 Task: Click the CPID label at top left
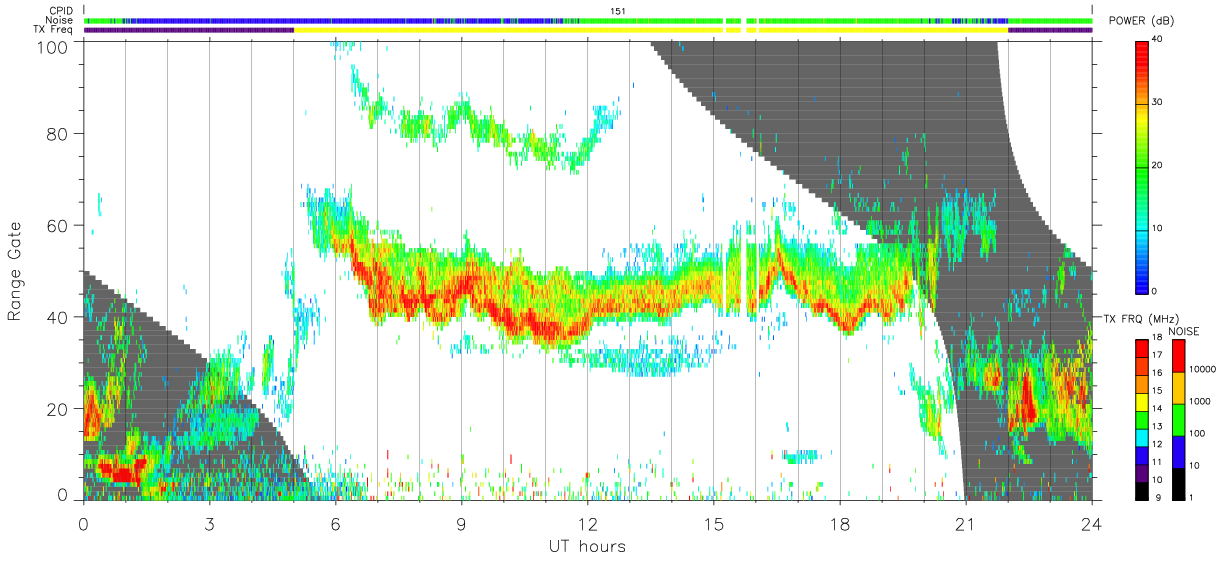(x=59, y=11)
